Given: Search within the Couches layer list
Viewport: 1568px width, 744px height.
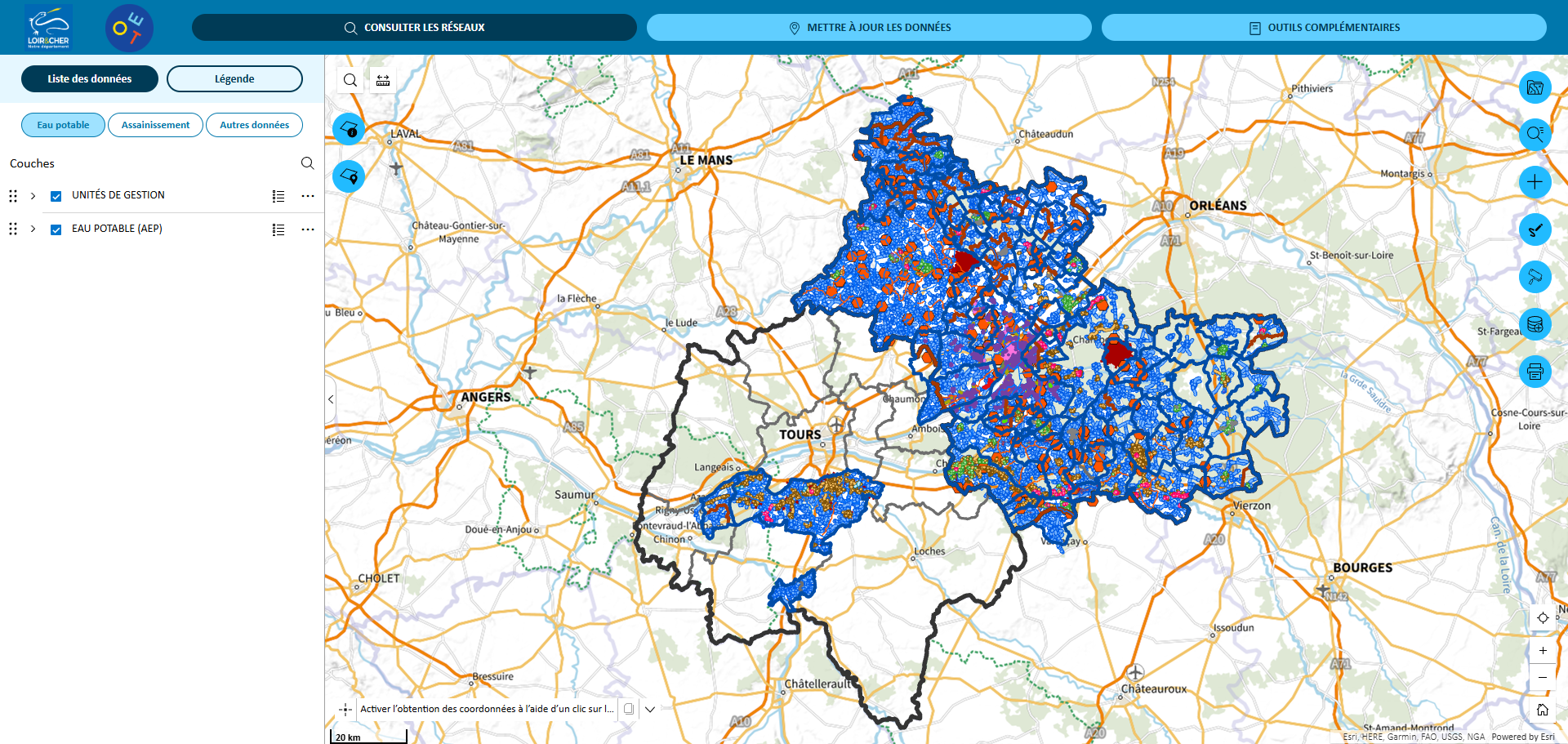Looking at the screenshot, I should click(307, 163).
